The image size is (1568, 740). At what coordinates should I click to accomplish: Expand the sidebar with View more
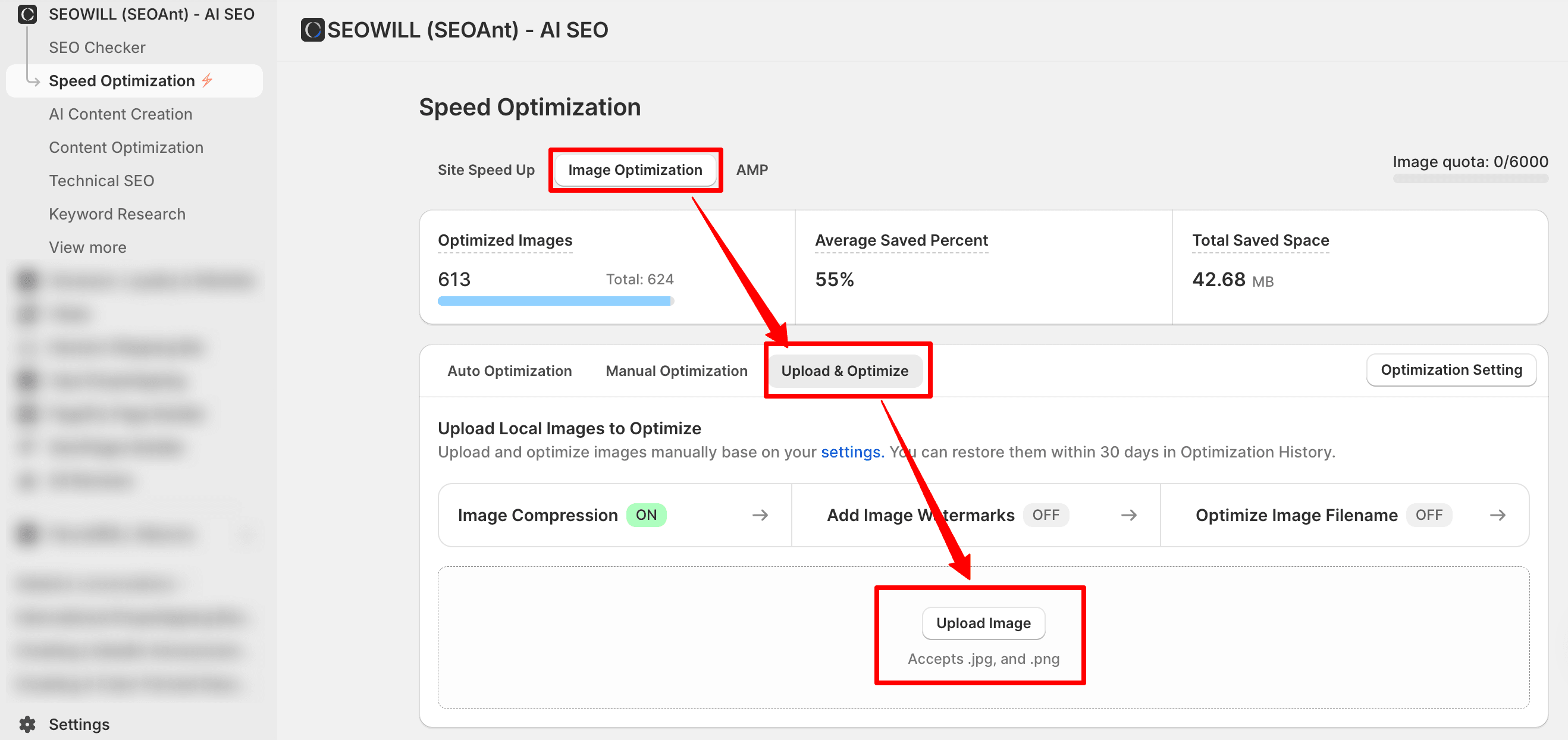87,247
